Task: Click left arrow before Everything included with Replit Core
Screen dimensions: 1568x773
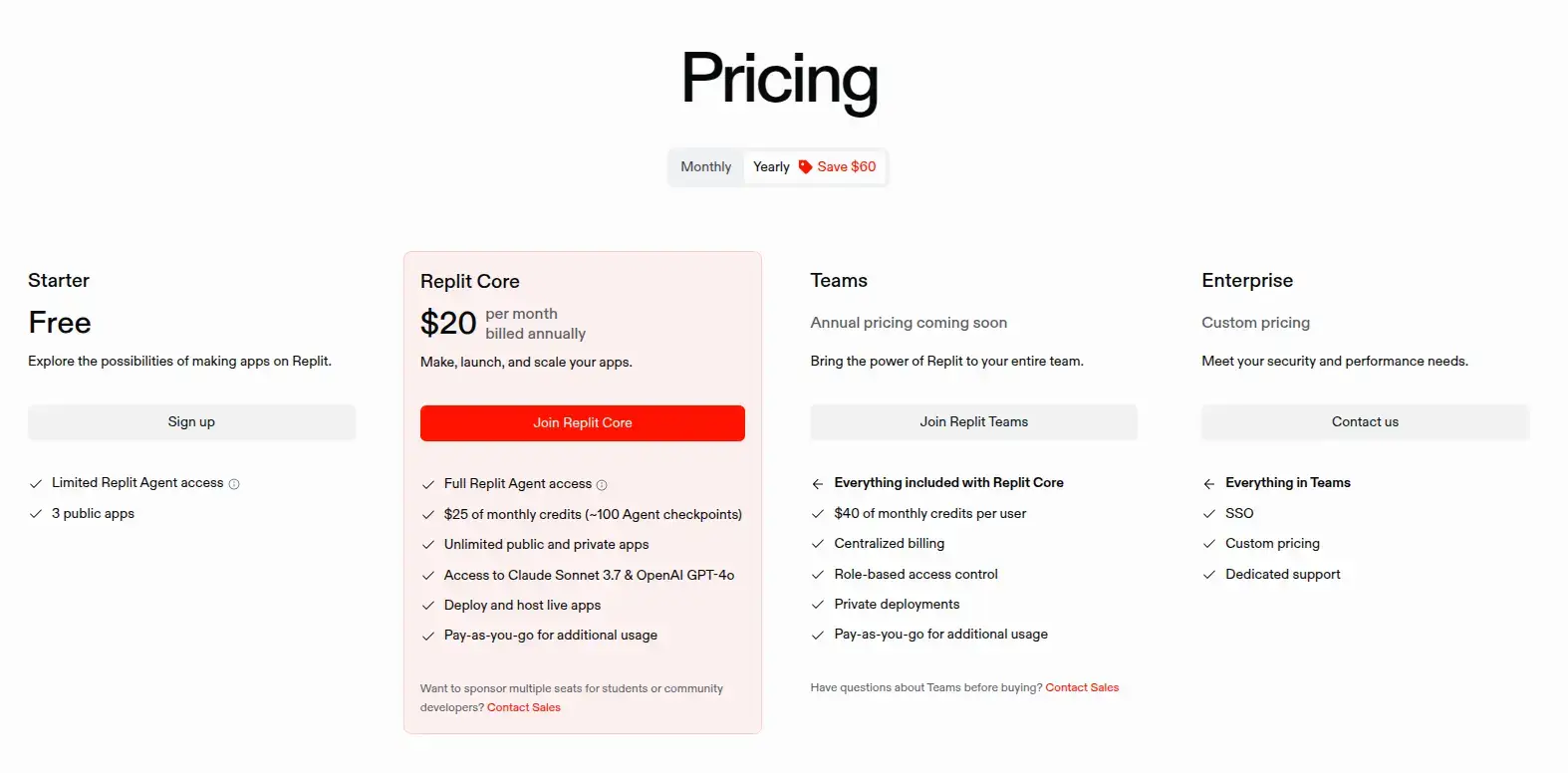Action: tap(818, 484)
